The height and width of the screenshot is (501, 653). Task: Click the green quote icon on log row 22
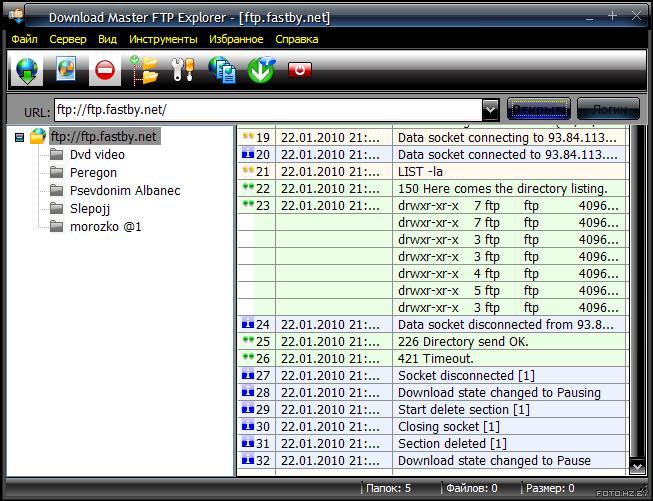tap(248, 187)
